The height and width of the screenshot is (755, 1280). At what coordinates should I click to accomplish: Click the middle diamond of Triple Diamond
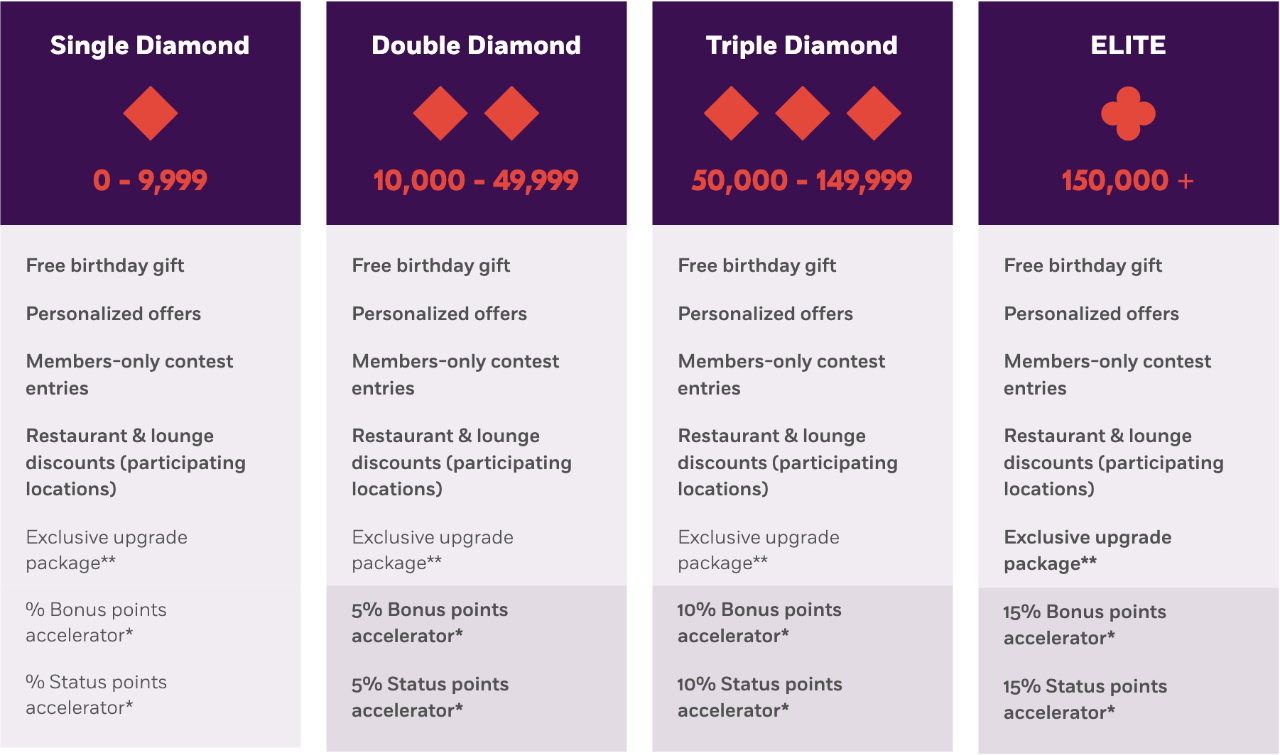[802, 112]
